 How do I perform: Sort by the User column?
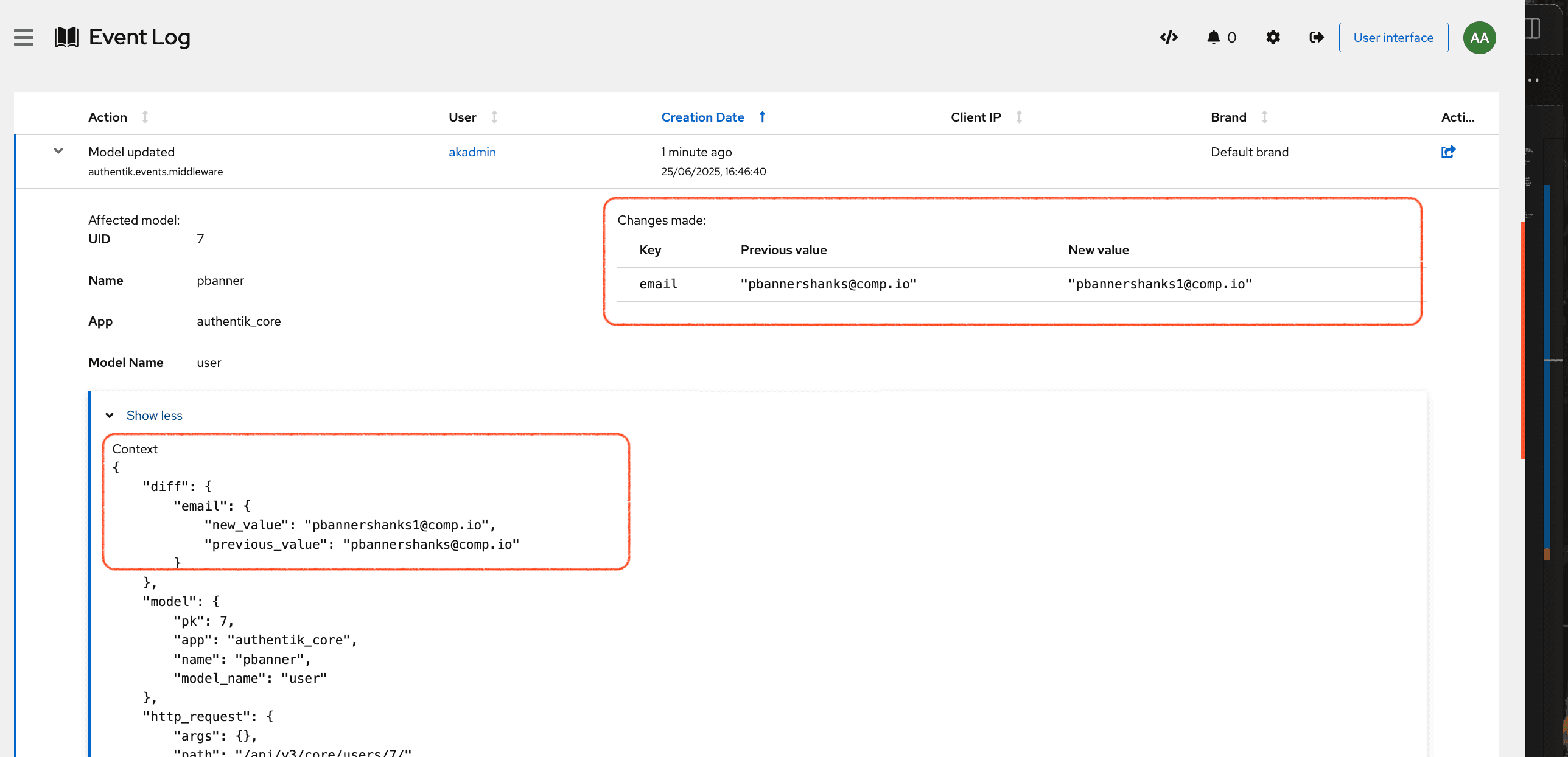pos(462,117)
